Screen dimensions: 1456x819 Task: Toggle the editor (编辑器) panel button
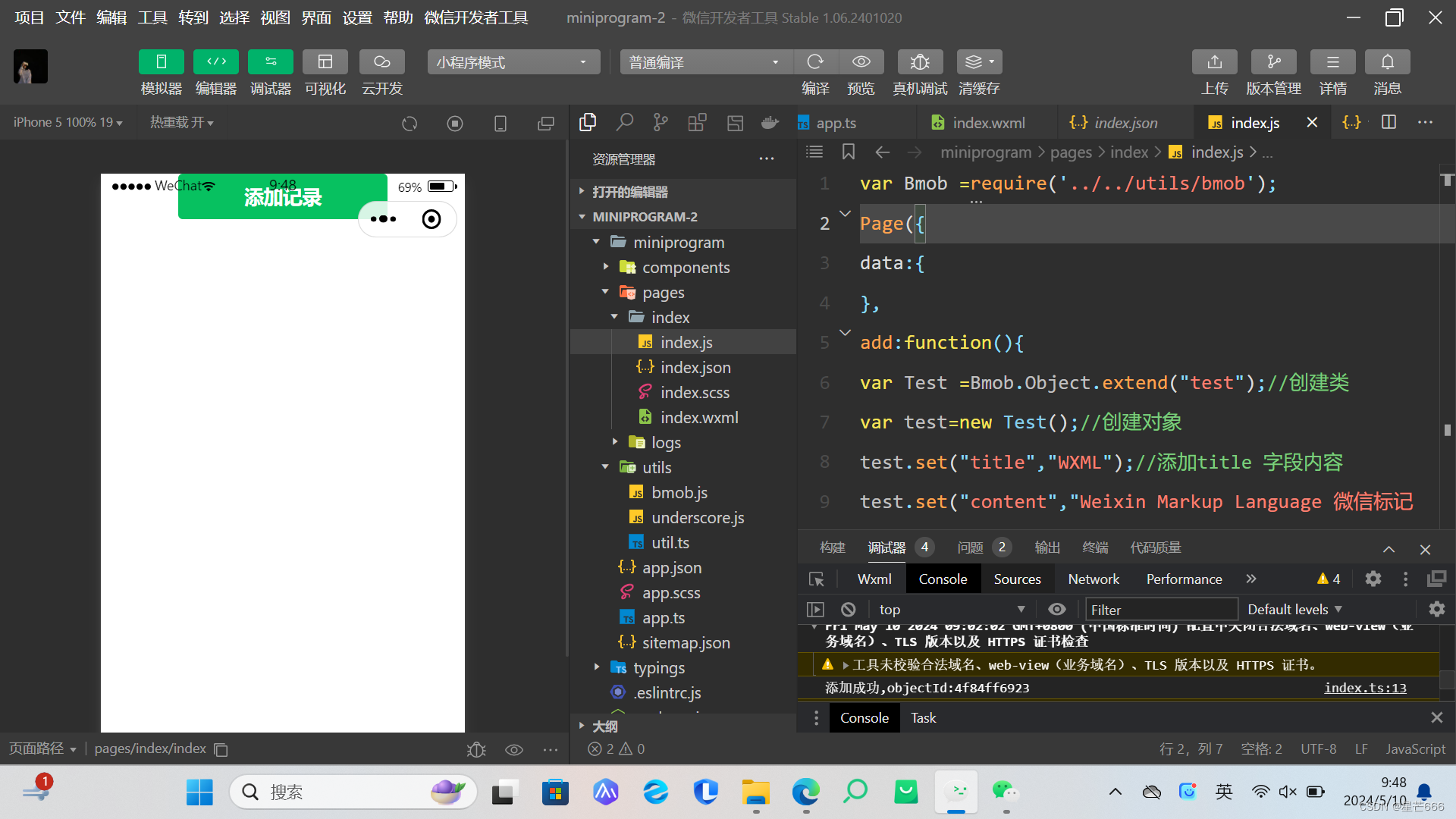point(215,62)
